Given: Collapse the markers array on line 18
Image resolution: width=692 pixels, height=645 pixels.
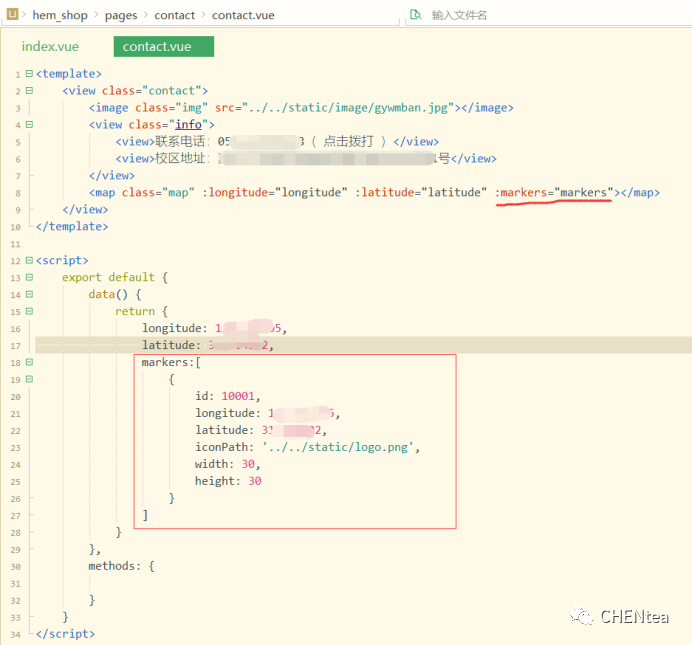Looking at the screenshot, I should click(29, 362).
